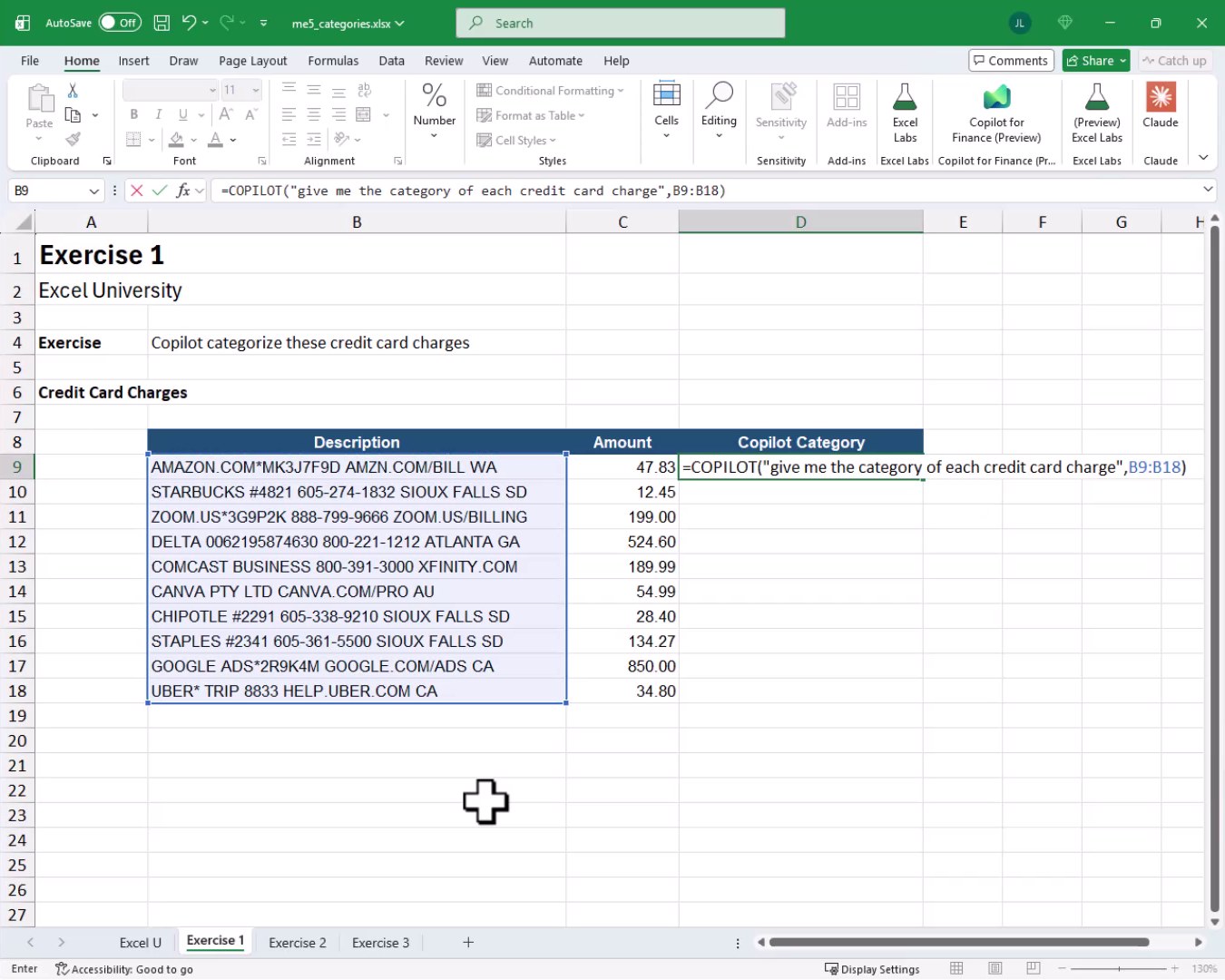Click the Name Box showing B9

pos(55,191)
